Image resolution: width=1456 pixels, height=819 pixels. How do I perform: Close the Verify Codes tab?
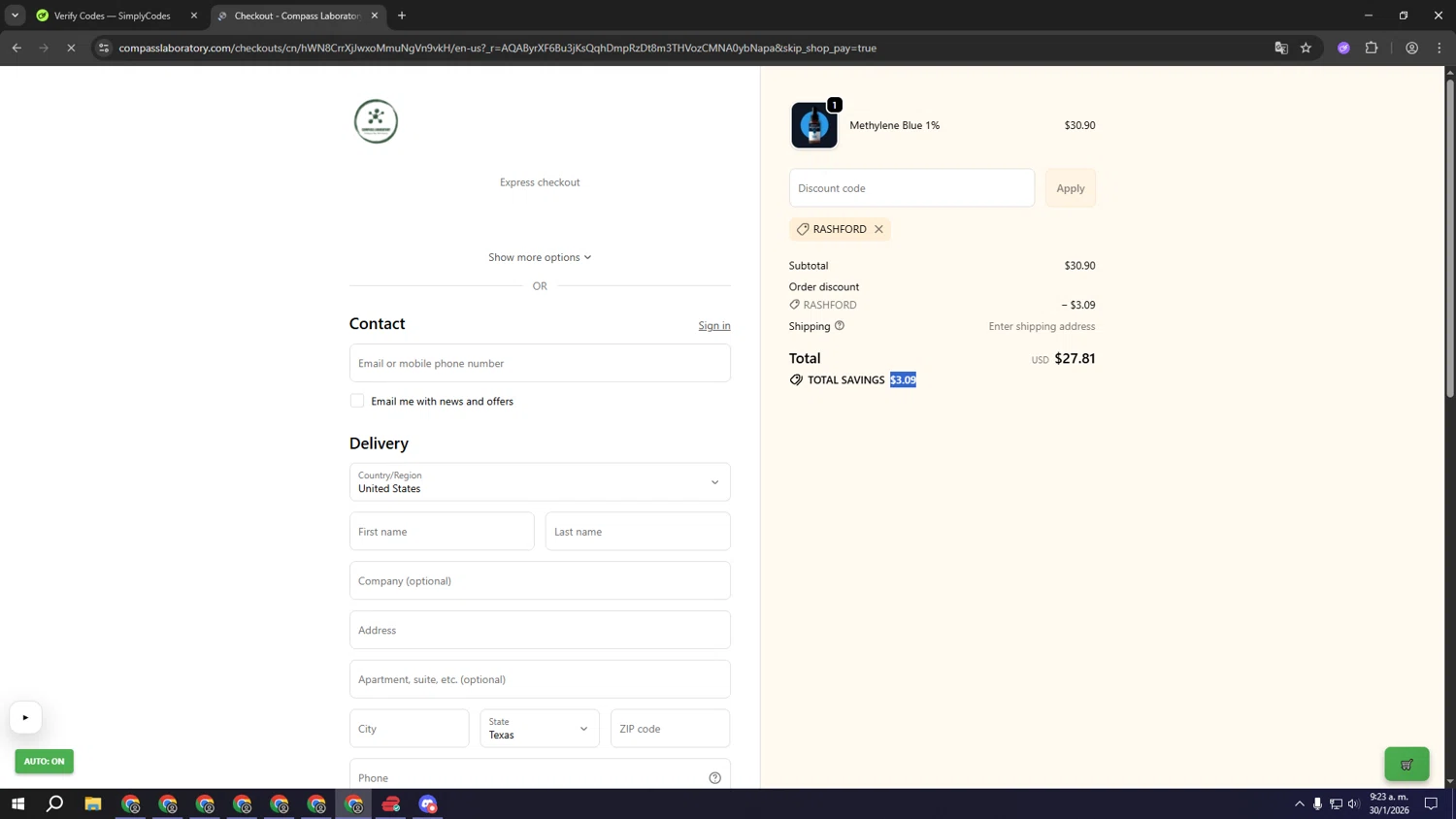pos(194,16)
